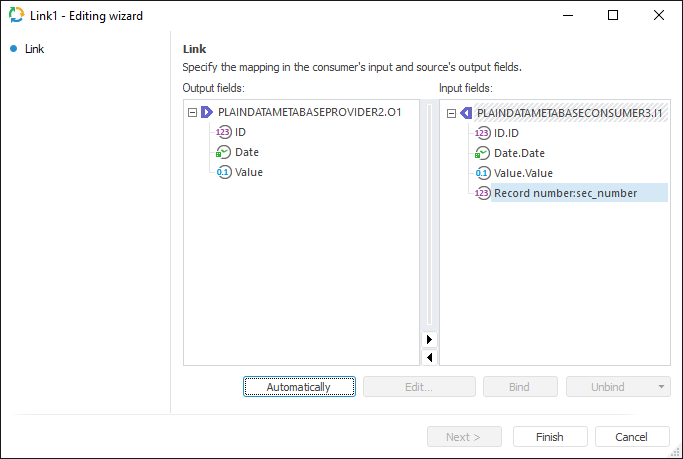This screenshot has height=459, width=683.
Task: Collapse the PLAINDATAMETABASEPROVIDER2.O1 tree node
Action: 192,113
